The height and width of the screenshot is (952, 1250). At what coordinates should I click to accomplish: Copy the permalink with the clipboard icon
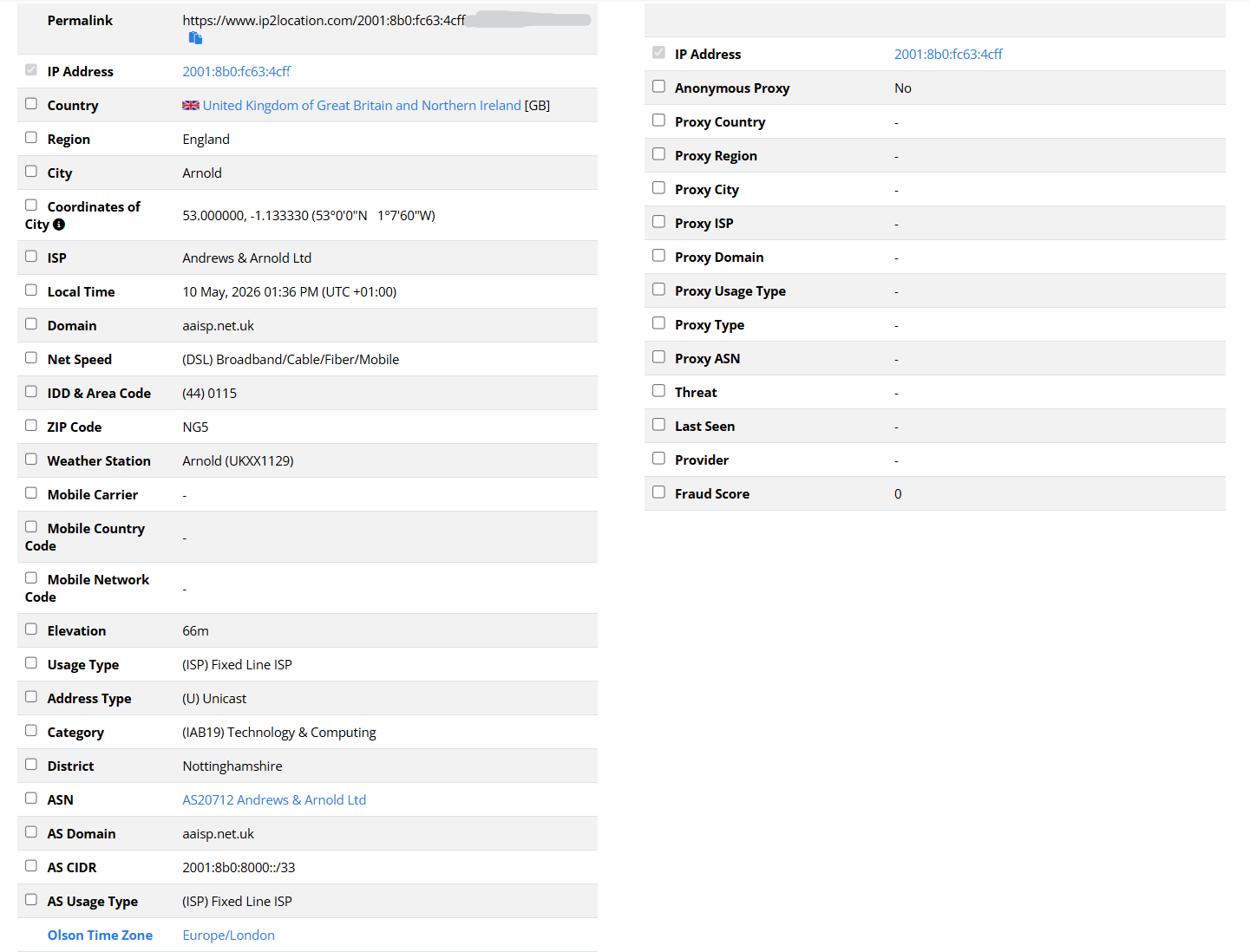(x=195, y=38)
